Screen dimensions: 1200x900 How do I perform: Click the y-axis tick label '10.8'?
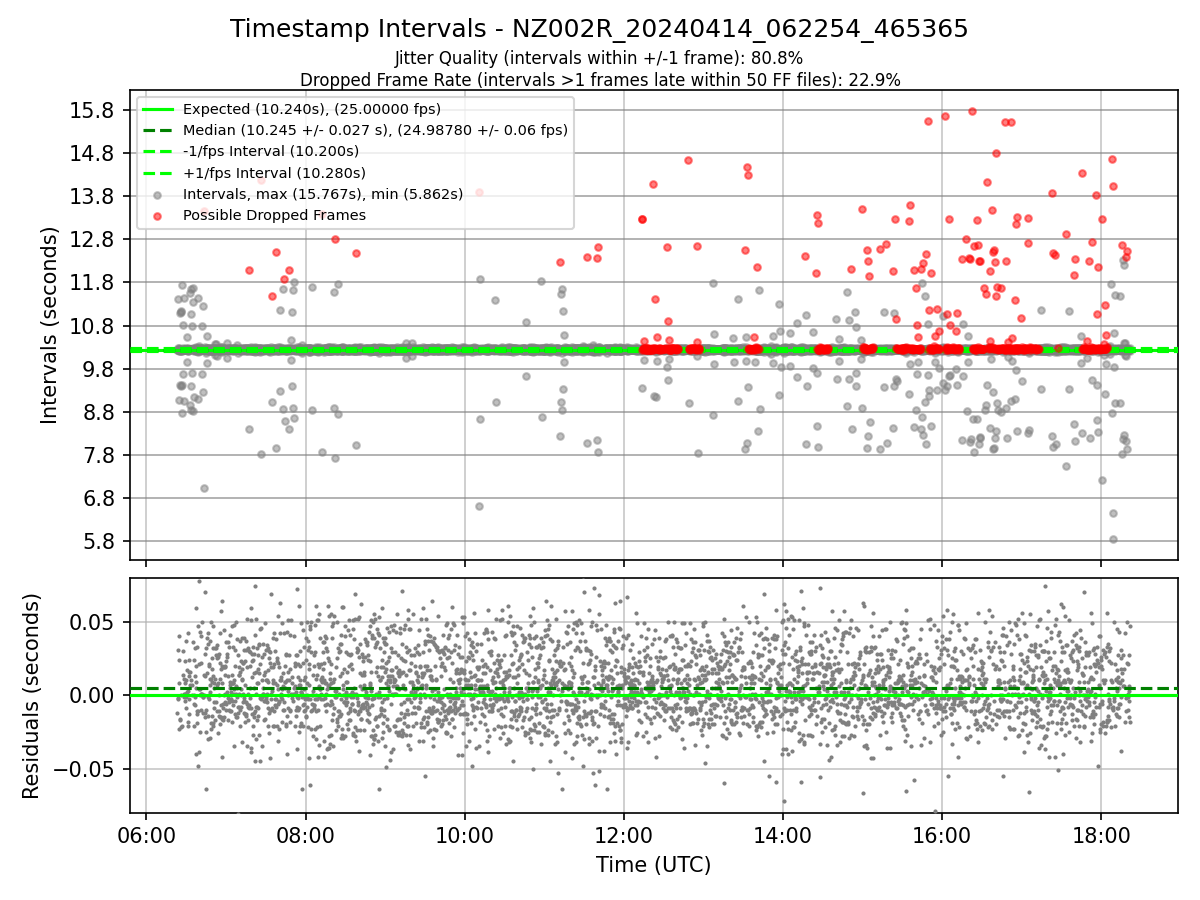pyautogui.click(x=92, y=326)
